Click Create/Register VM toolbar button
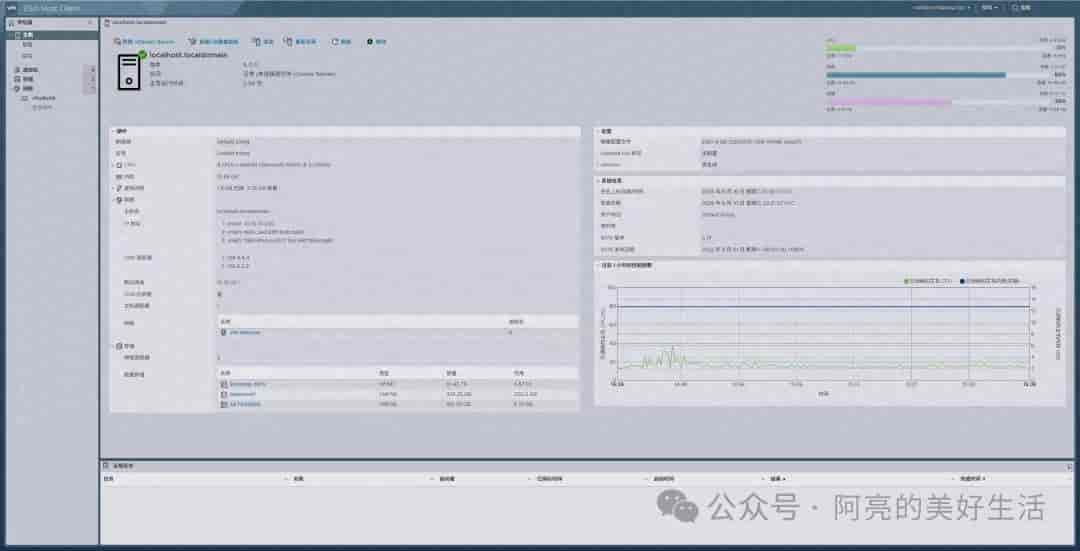 point(214,42)
